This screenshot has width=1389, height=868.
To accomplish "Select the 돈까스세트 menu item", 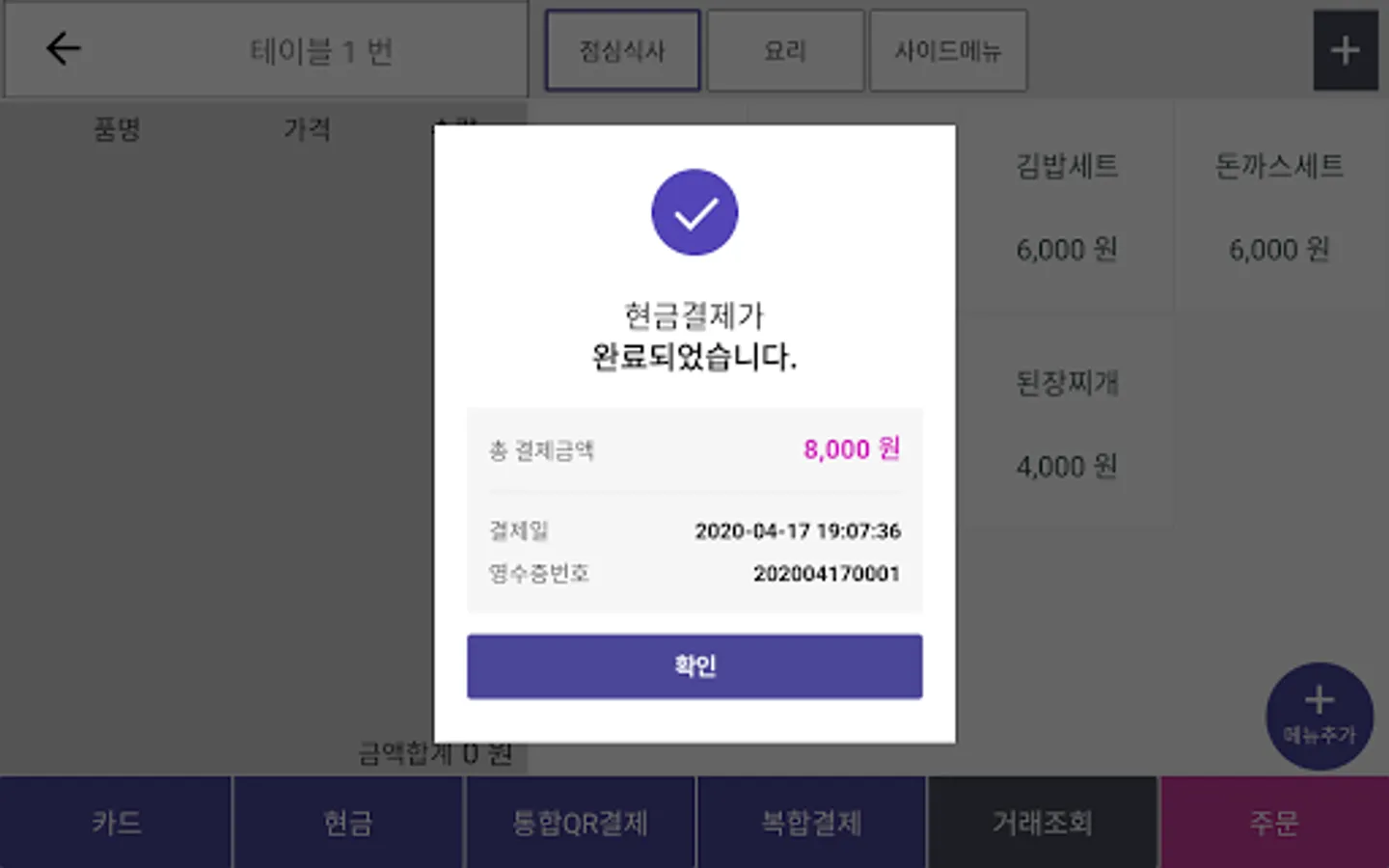I will pyautogui.click(x=1279, y=206).
